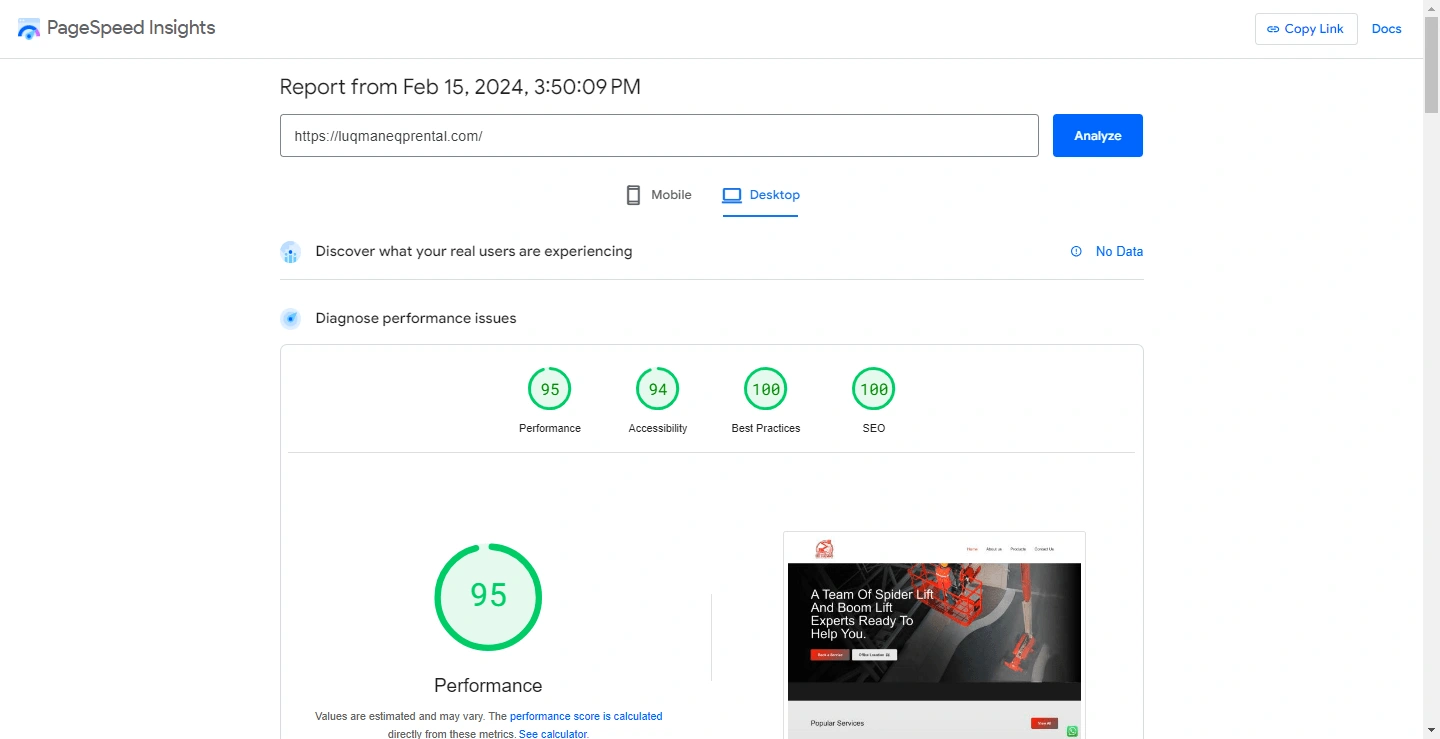Select the Accessibility 94 score gauge
1440x739 pixels.
pos(658,389)
